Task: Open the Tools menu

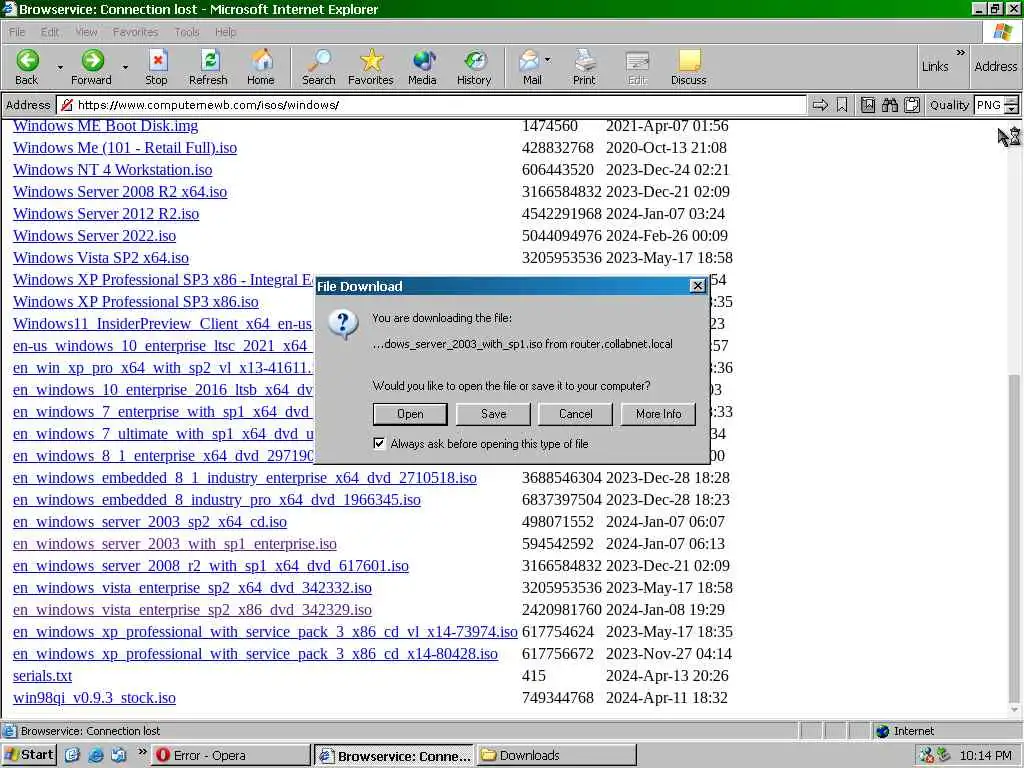Action: tap(187, 32)
